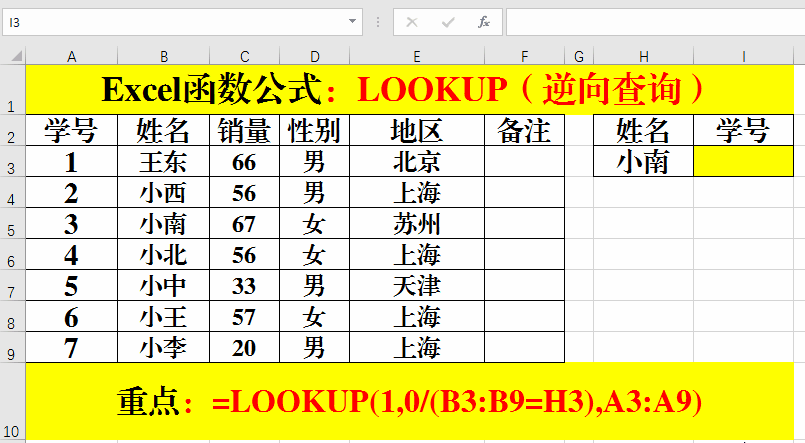Image resolution: width=805 pixels, height=443 pixels.
Task: Click the name cell '王东'
Action: (163, 161)
